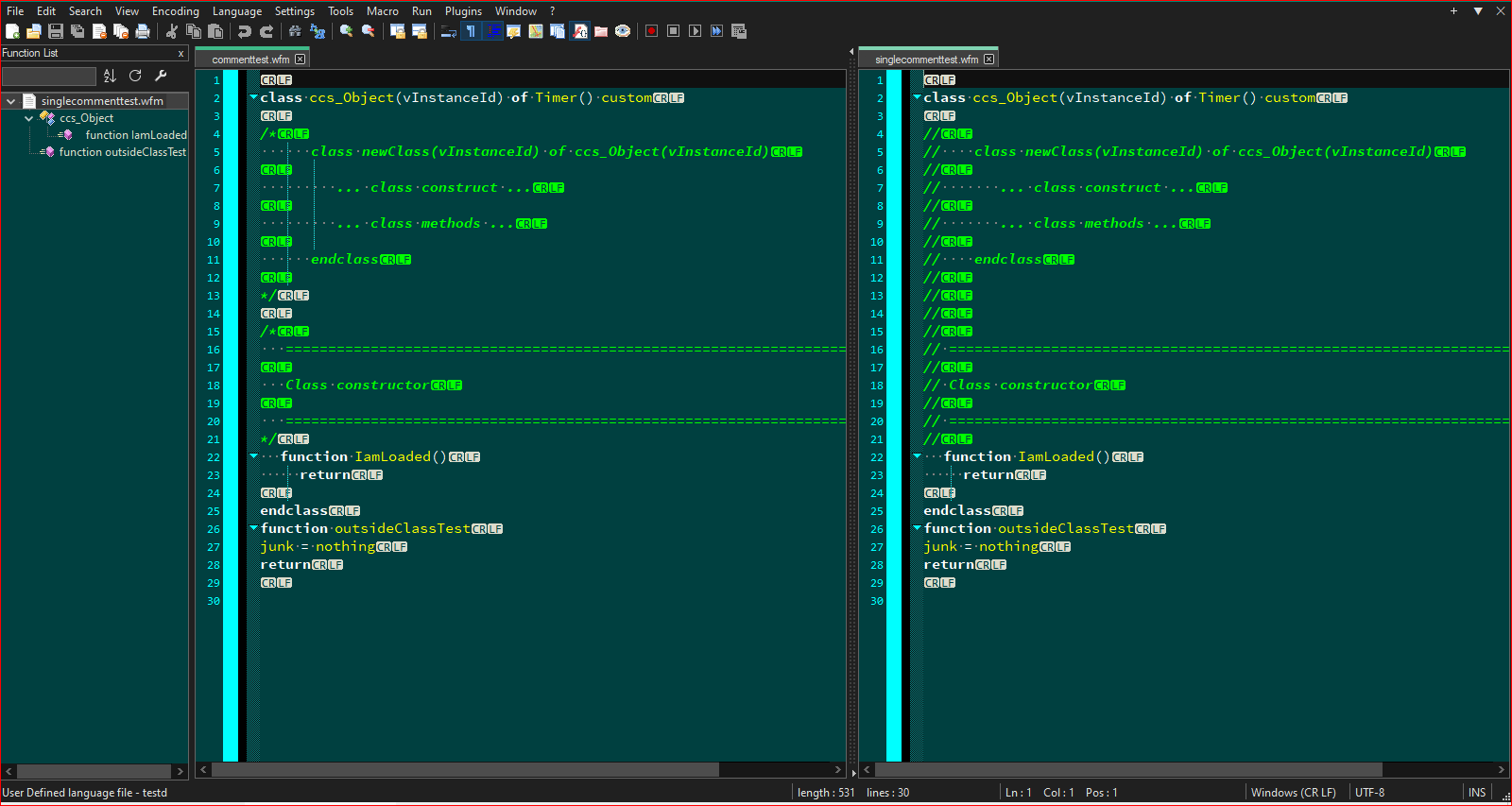Click the Function List search field

point(49,76)
